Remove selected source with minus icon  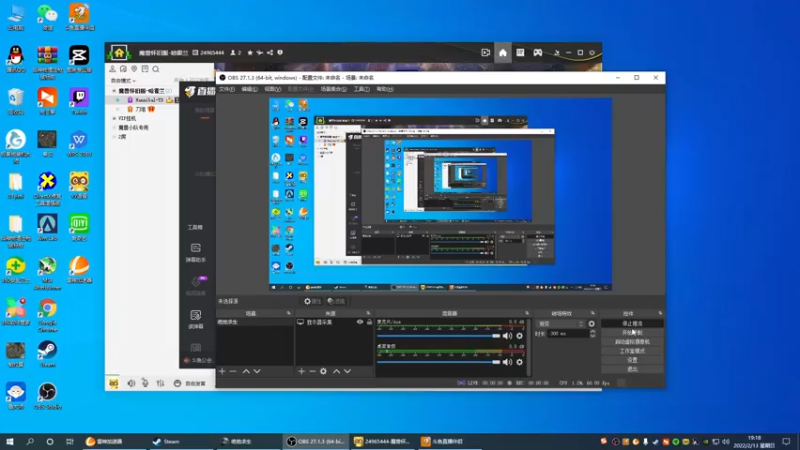click(312, 371)
